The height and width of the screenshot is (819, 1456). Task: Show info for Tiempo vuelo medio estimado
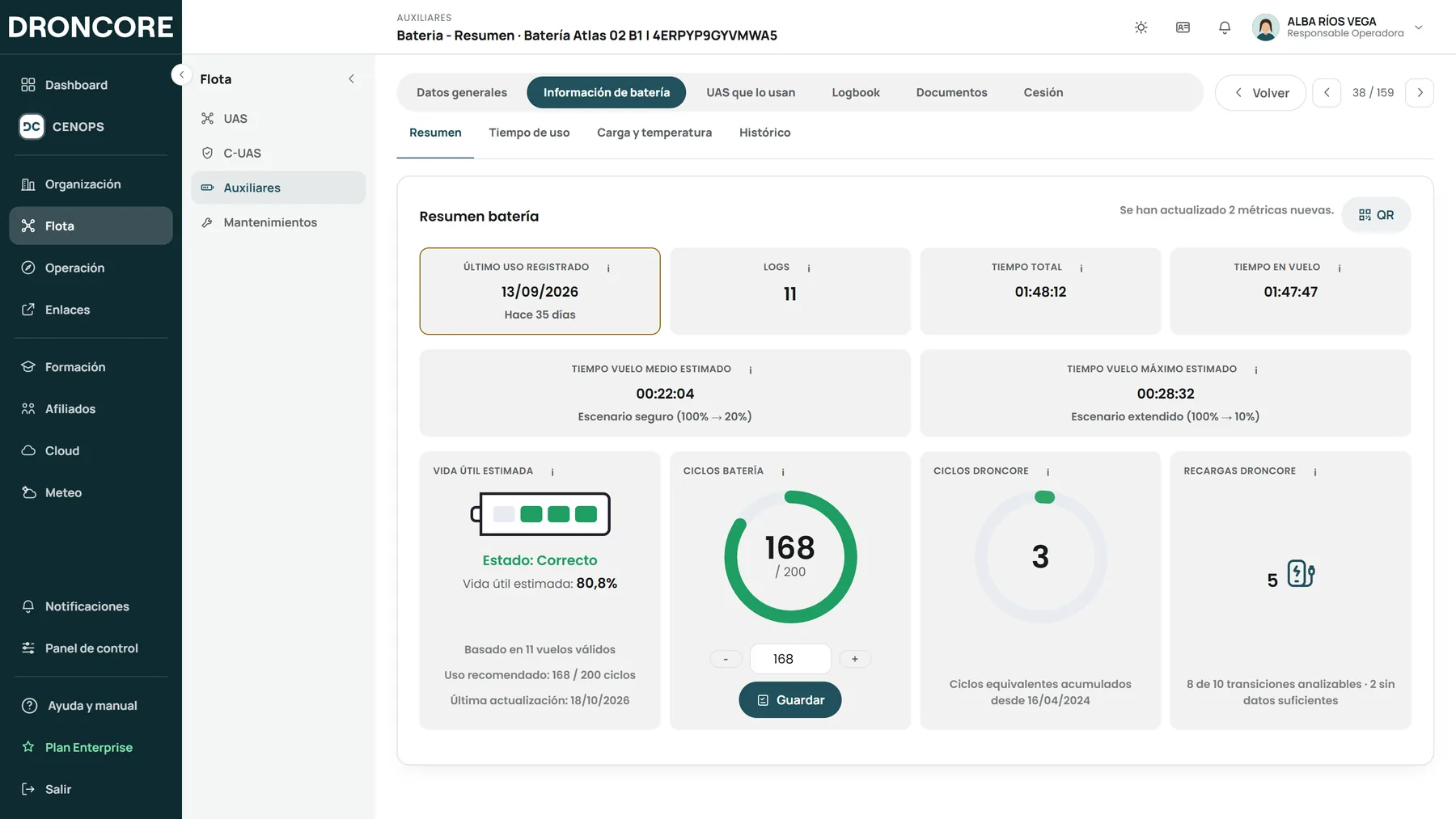pyautogui.click(x=751, y=369)
